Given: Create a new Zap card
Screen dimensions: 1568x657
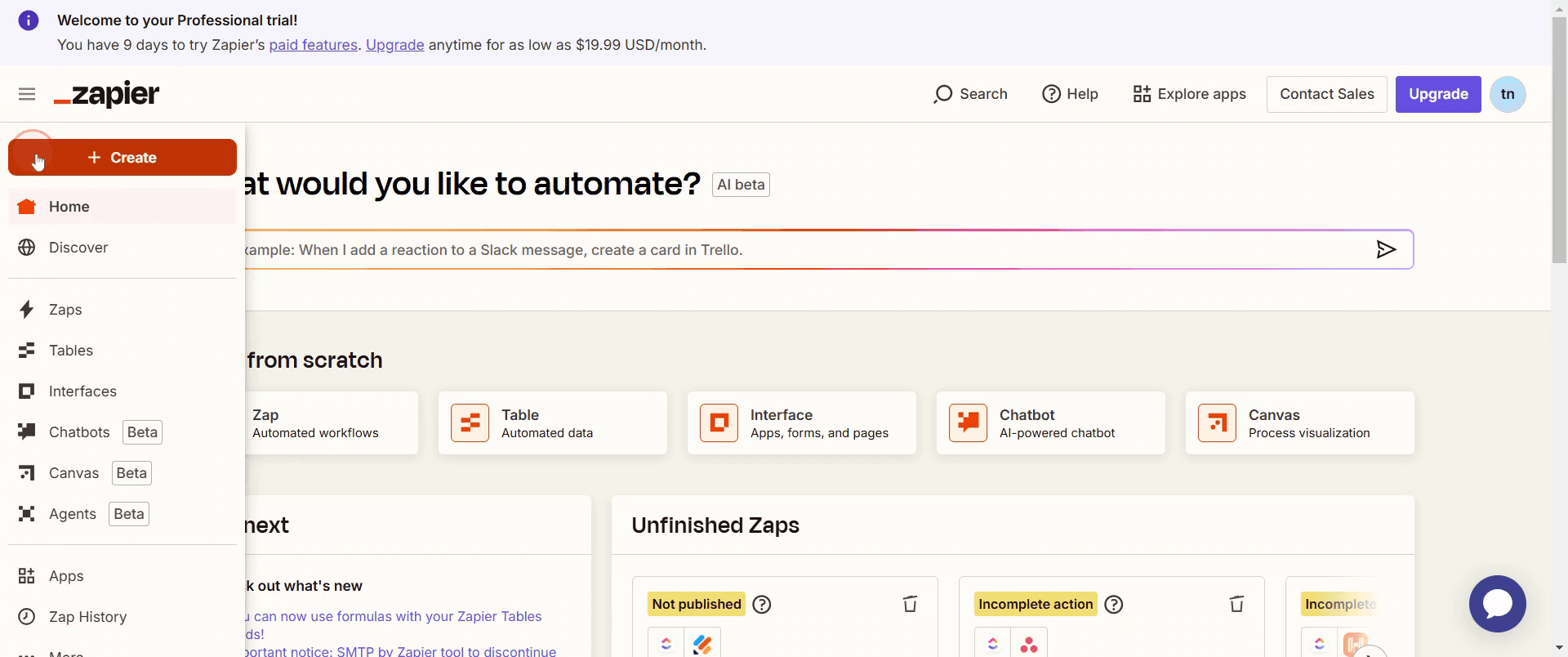Looking at the screenshot, I should point(331,423).
